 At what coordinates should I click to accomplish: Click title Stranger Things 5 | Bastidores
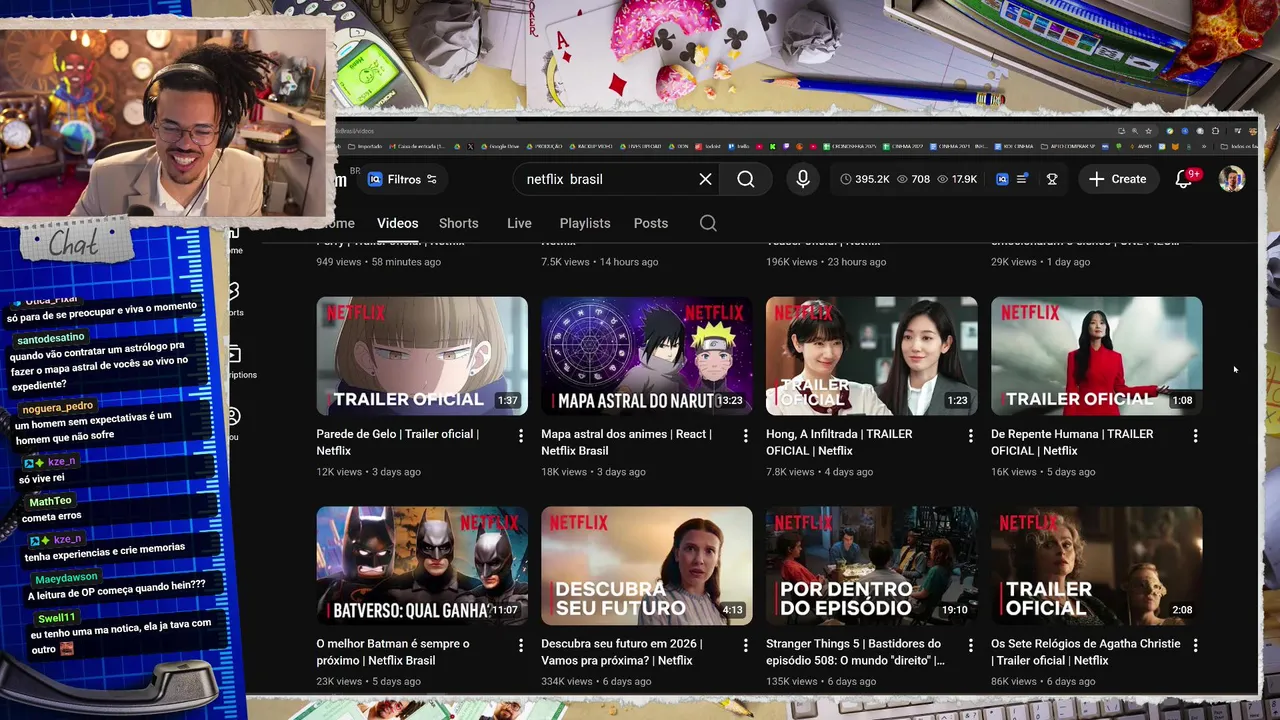point(855,652)
